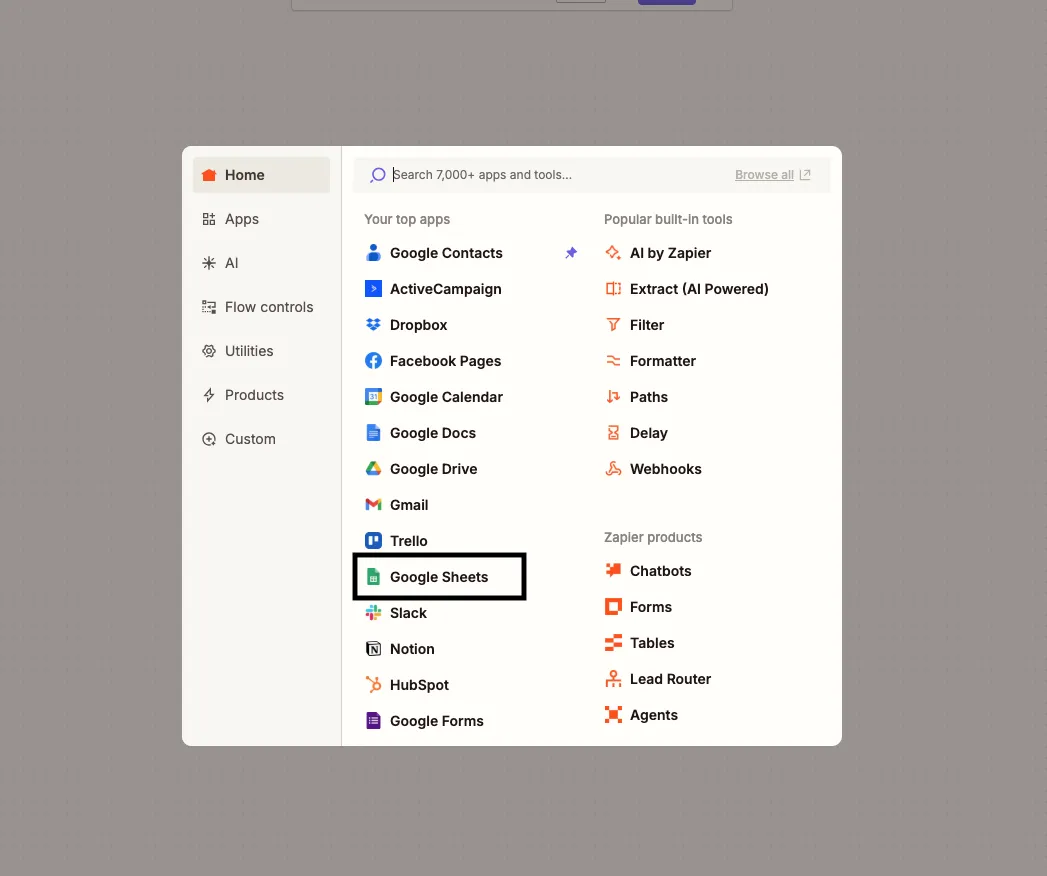Select the ActiveCampaign app name
Viewport: 1047px width, 876px height.
[x=445, y=289]
